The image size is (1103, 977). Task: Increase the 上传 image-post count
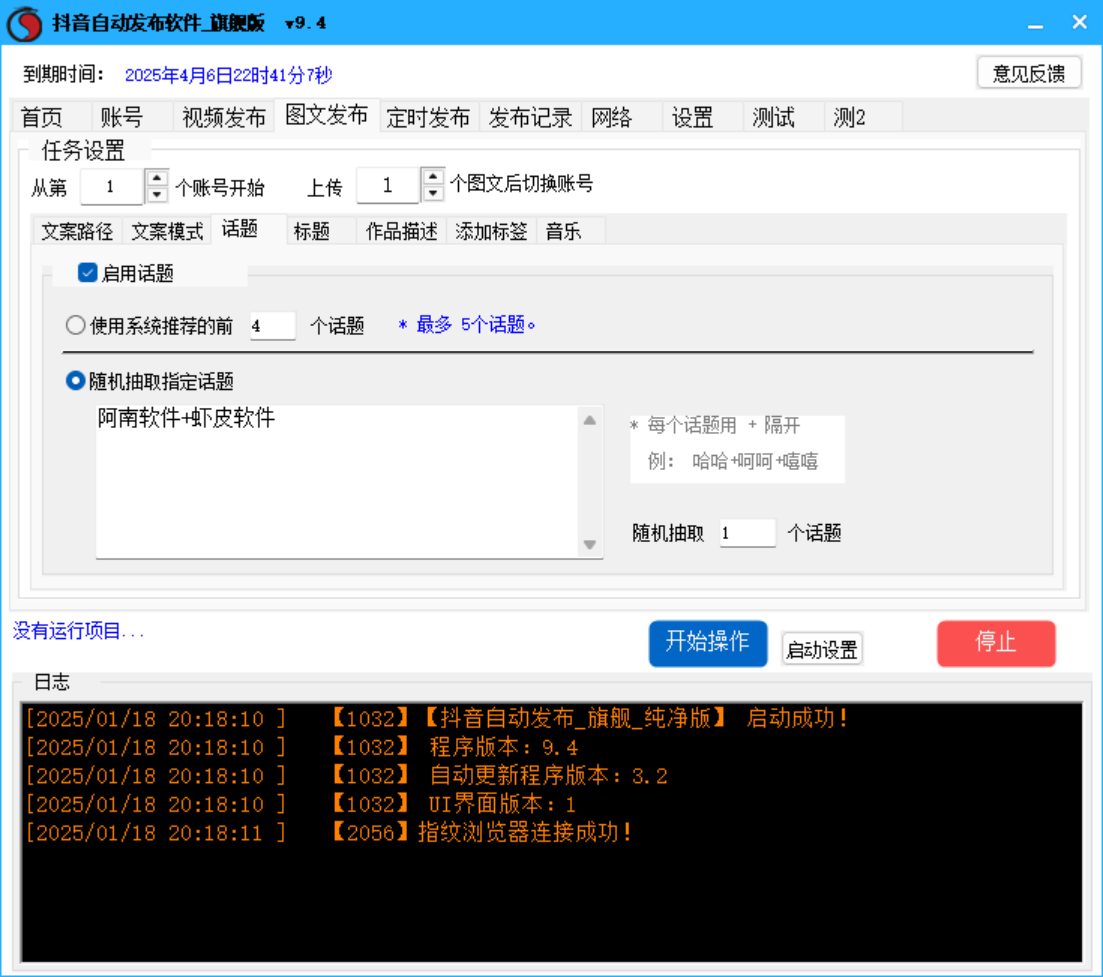click(x=433, y=177)
